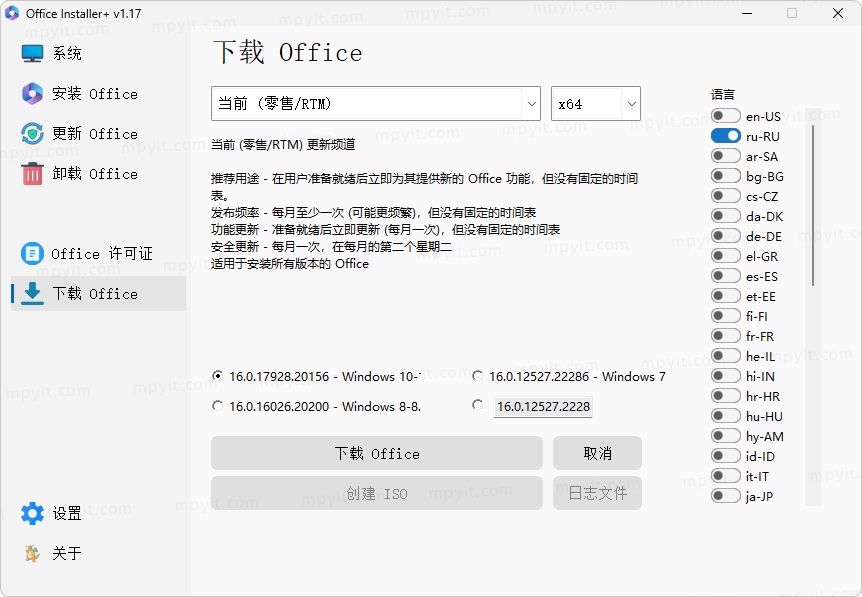This screenshot has width=862, height=597.
Task: Toggle the bg-BG language switch
Action: (x=726, y=176)
